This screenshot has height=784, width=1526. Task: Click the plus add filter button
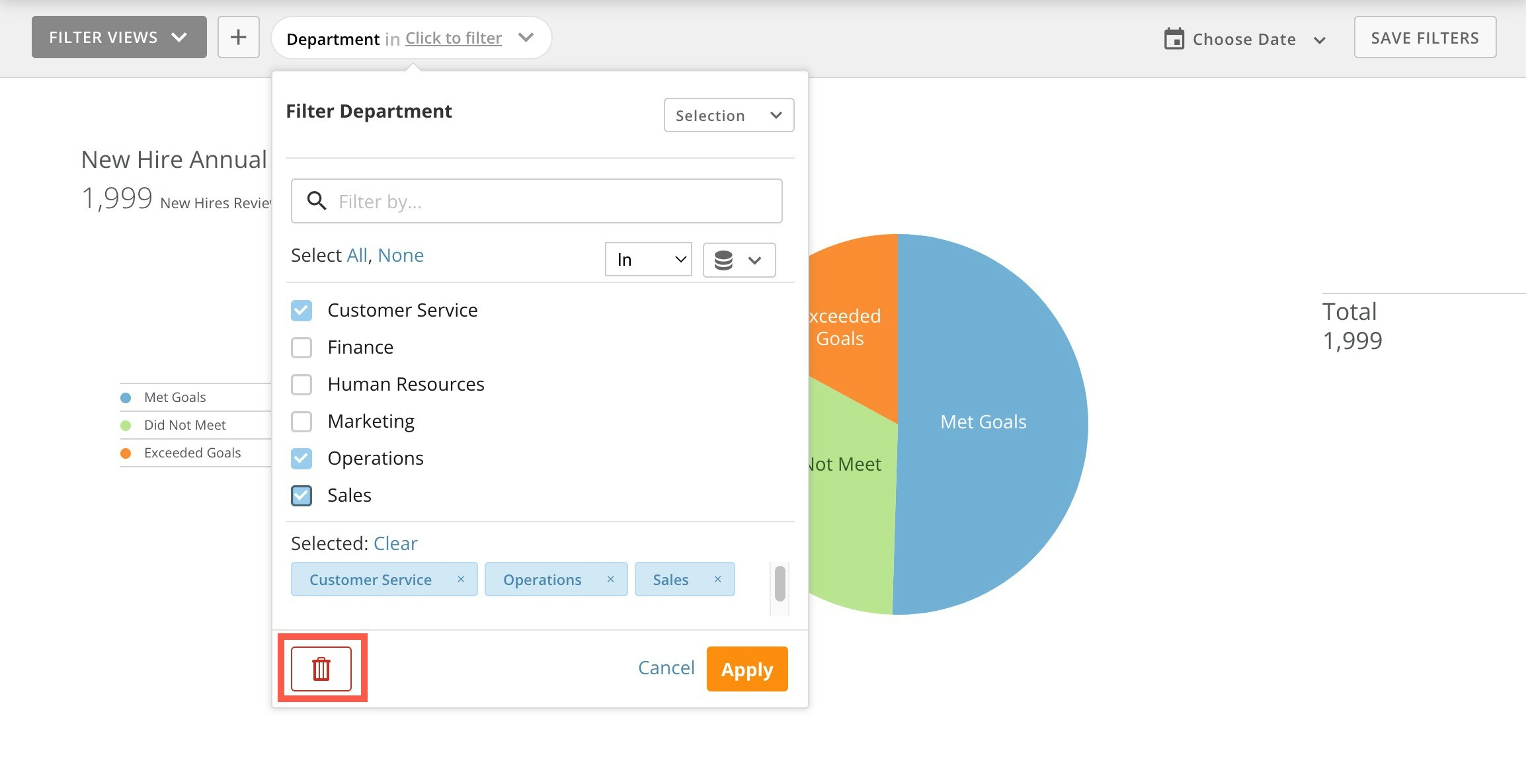(238, 37)
